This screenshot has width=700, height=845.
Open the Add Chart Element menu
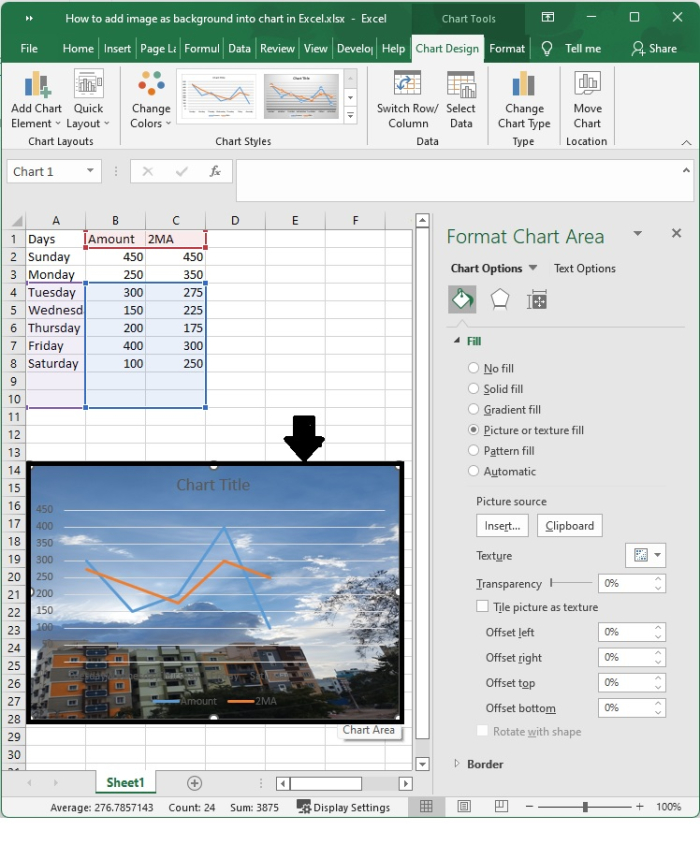[36, 100]
